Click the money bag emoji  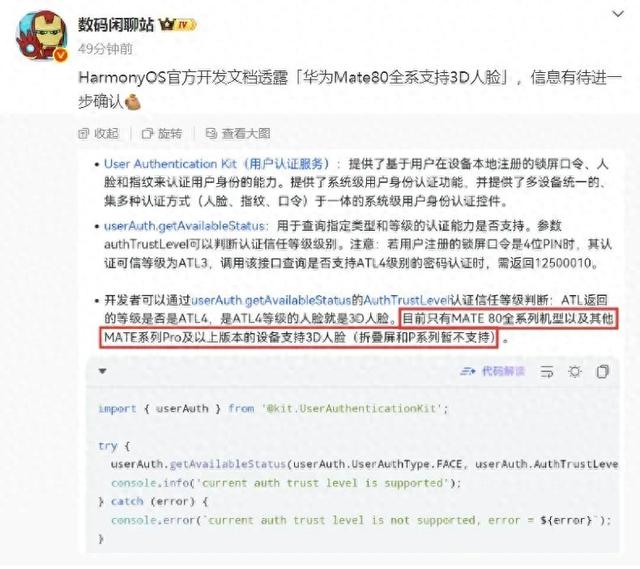click(133, 102)
